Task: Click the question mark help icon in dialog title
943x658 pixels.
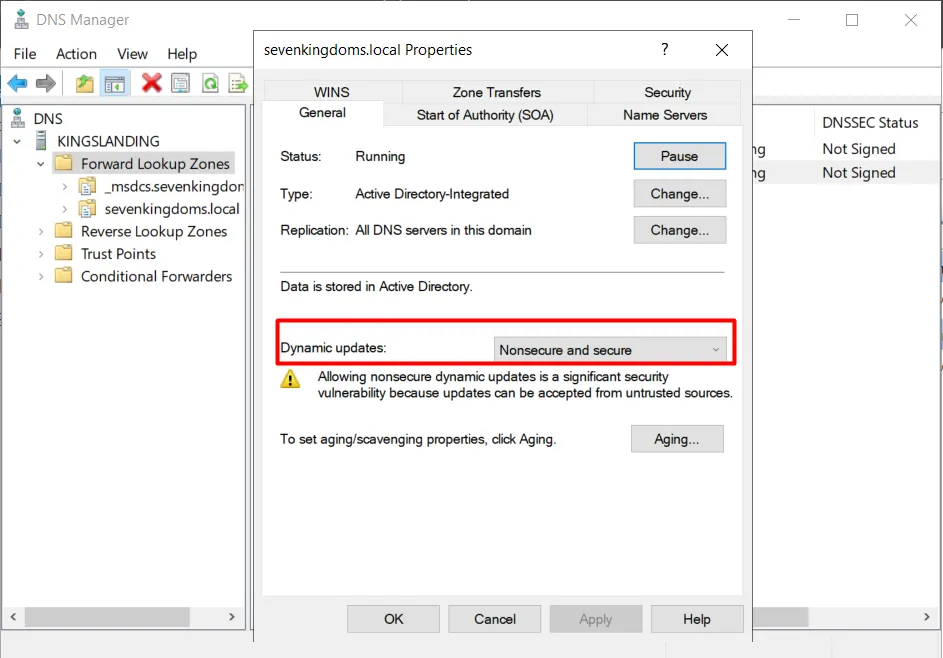Action: click(x=665, y=50)
